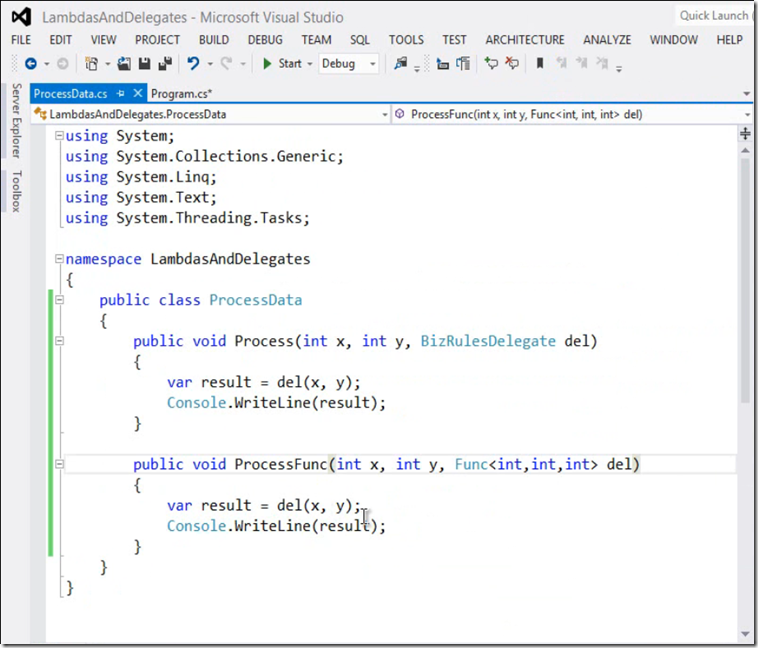The height and width of the screenshot is (648, 758).
Task: Open the SQL menu
Action: pos(360,40)
